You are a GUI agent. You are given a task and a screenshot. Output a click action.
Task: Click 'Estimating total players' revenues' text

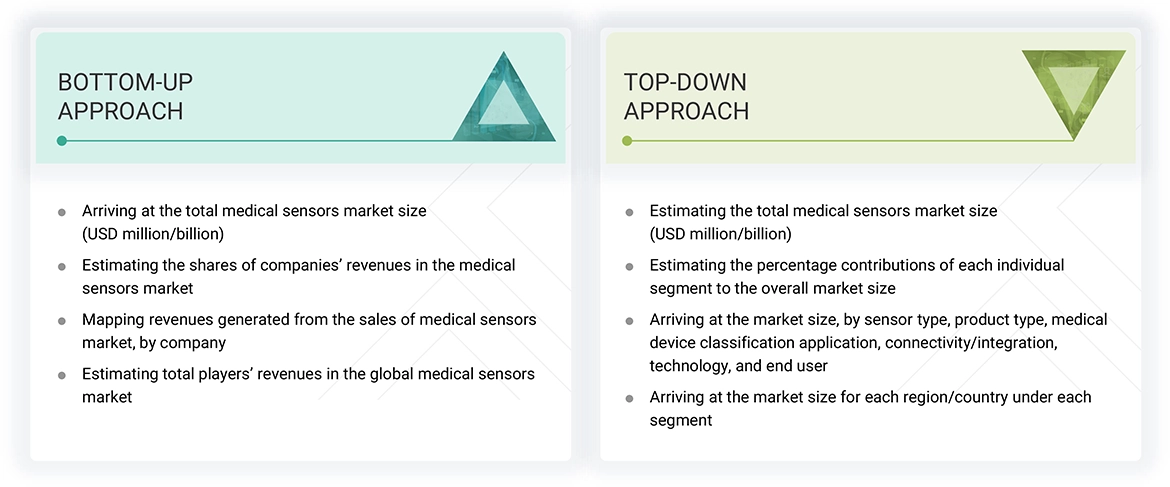pyautogui.click(x=308, y=373)
